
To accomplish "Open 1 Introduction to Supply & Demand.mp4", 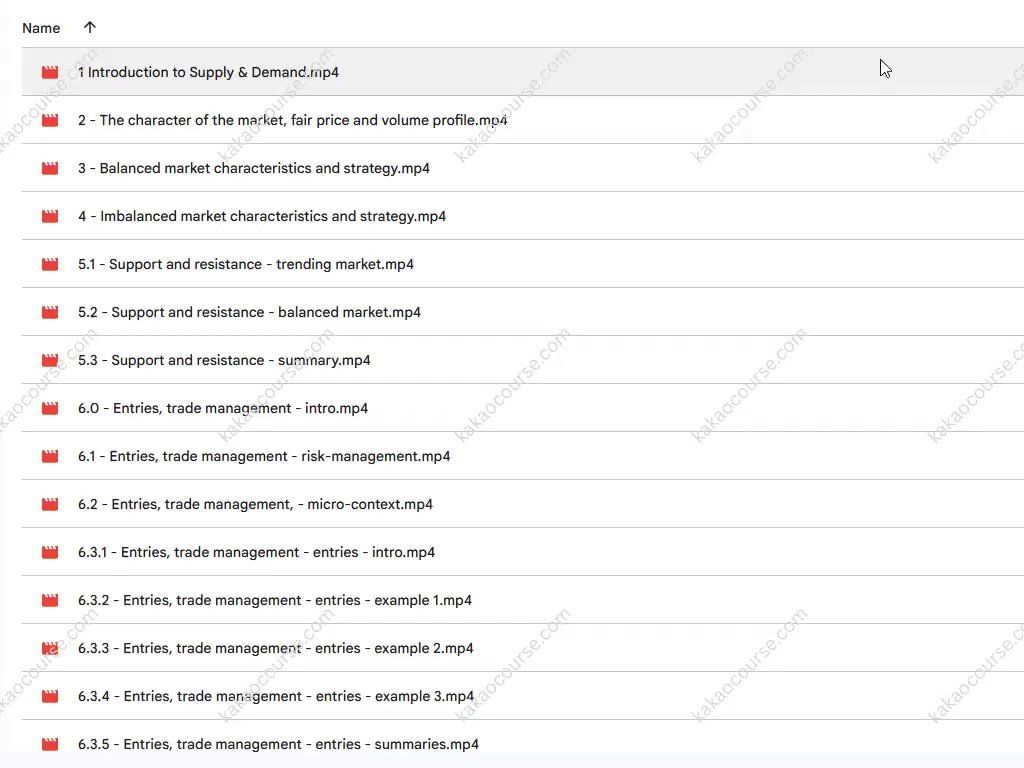I will coord(208,72).
